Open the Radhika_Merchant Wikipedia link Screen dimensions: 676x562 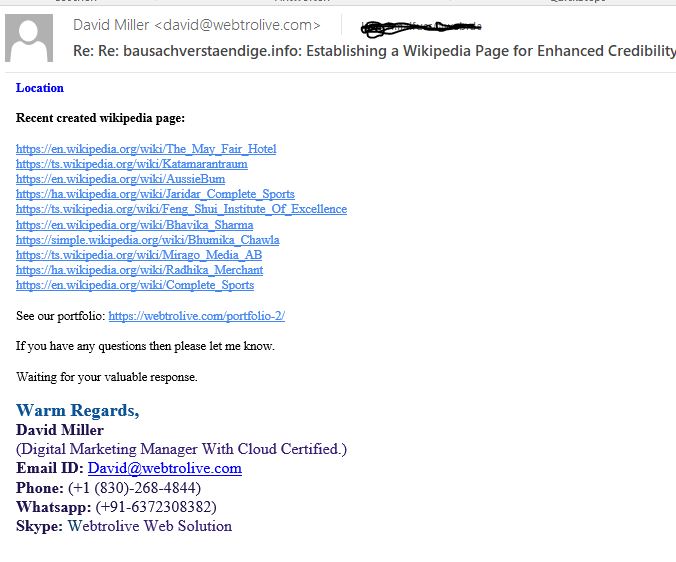pos(139,270)
